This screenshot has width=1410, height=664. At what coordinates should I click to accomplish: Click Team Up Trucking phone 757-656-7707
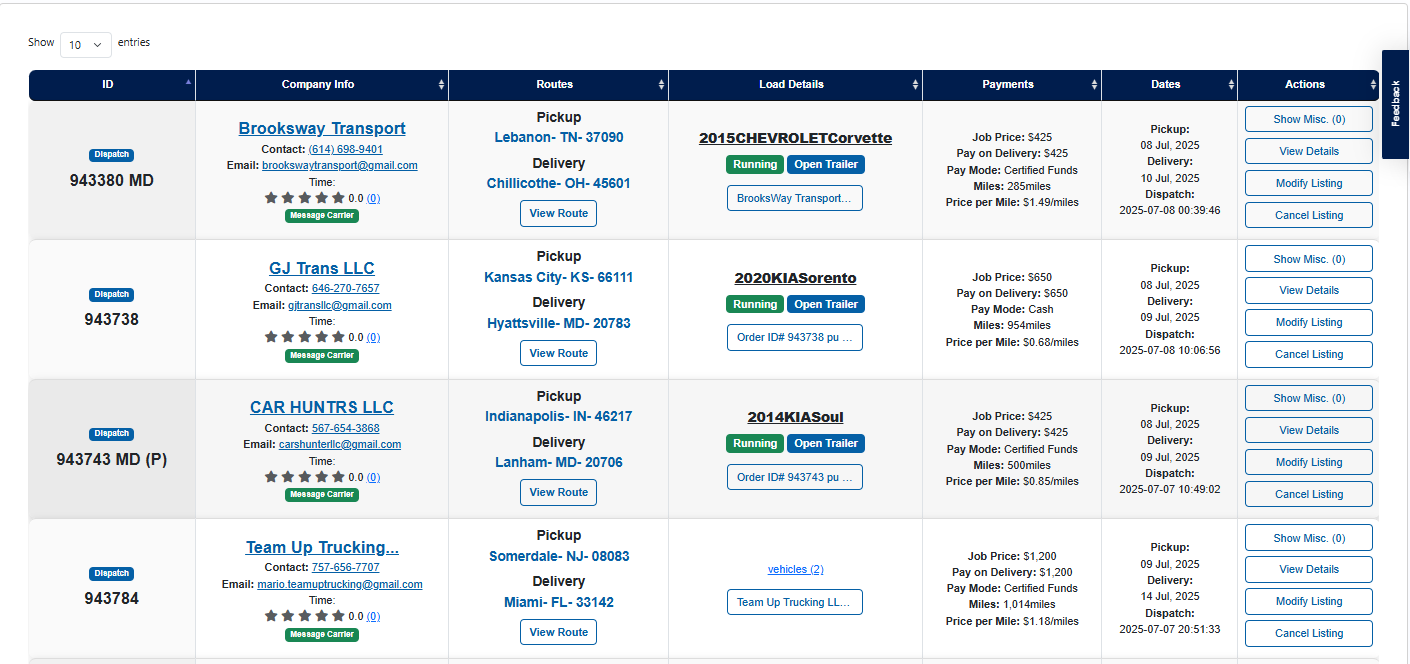coord(346,567)
